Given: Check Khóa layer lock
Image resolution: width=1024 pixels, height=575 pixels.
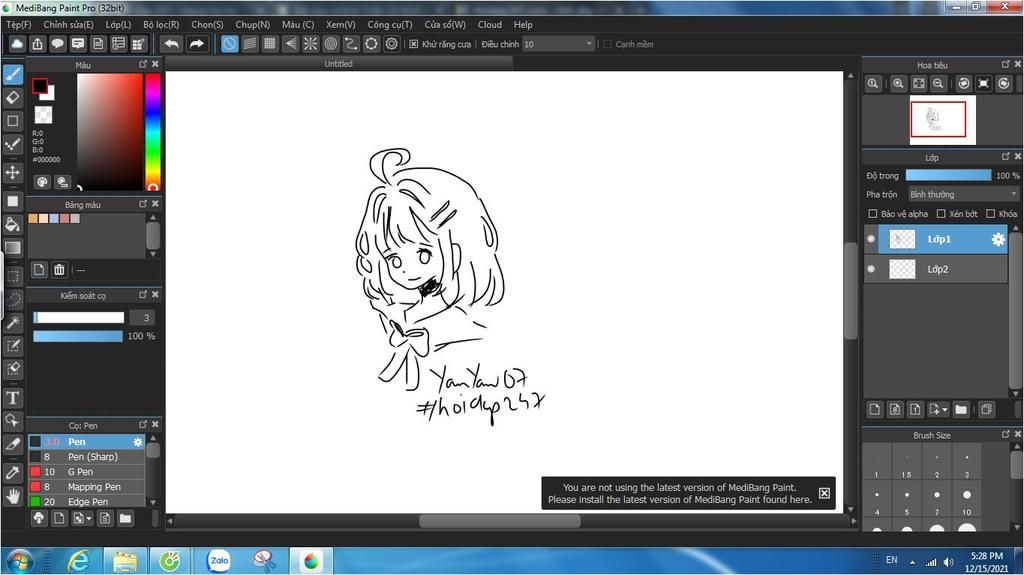Looking at the screenshot, I should pos(991,214).
